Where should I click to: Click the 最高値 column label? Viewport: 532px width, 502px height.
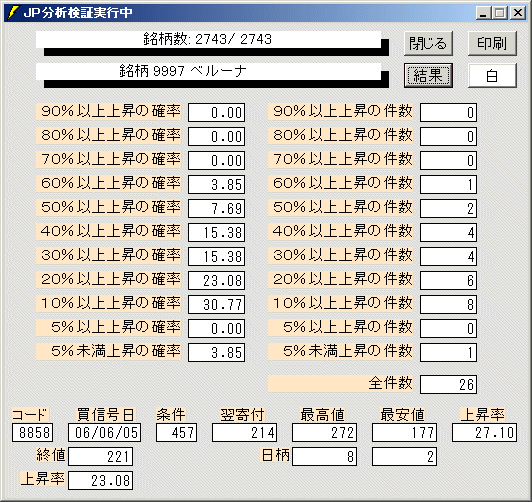322,414
